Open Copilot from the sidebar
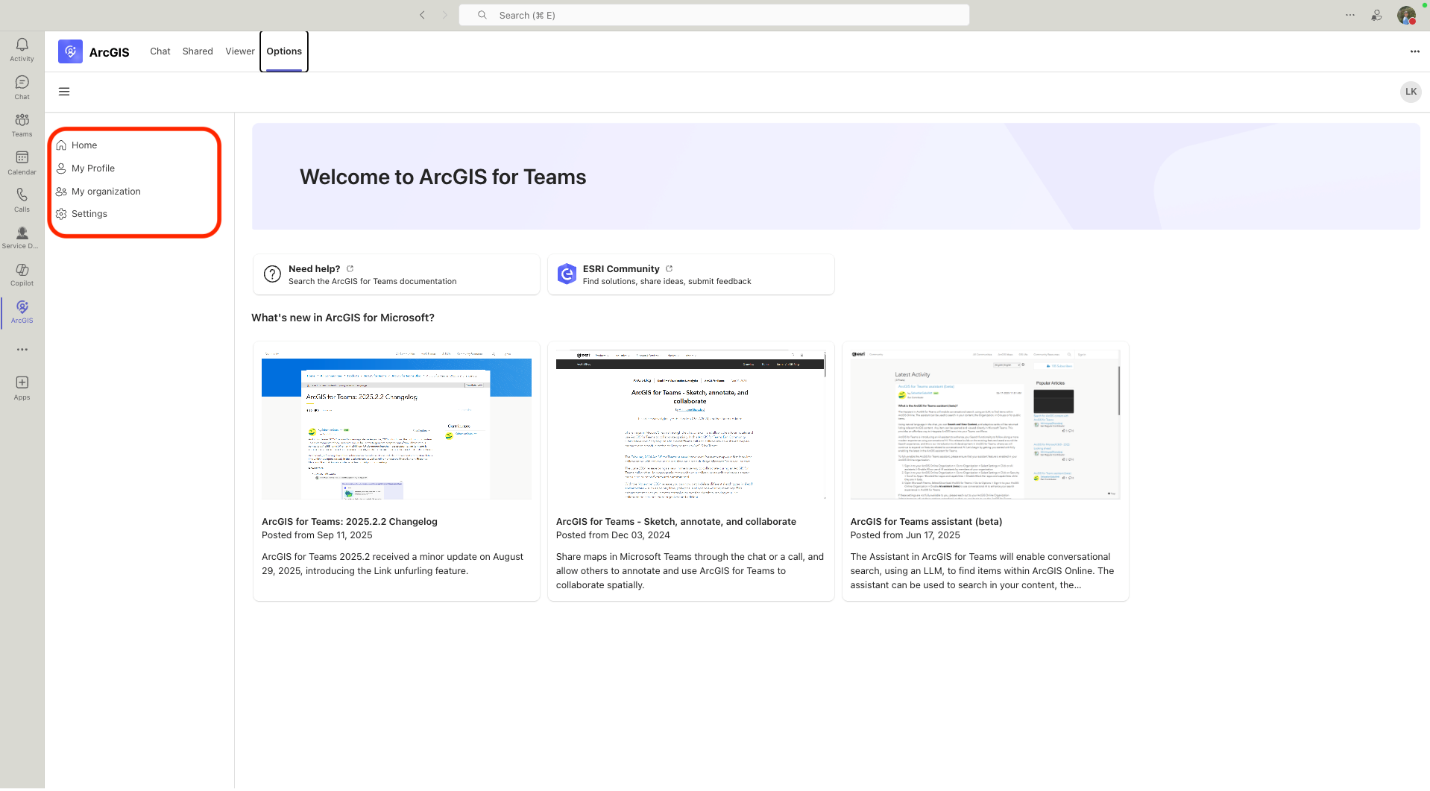The height and width of the screenshot is (791, 1430). 21,272
